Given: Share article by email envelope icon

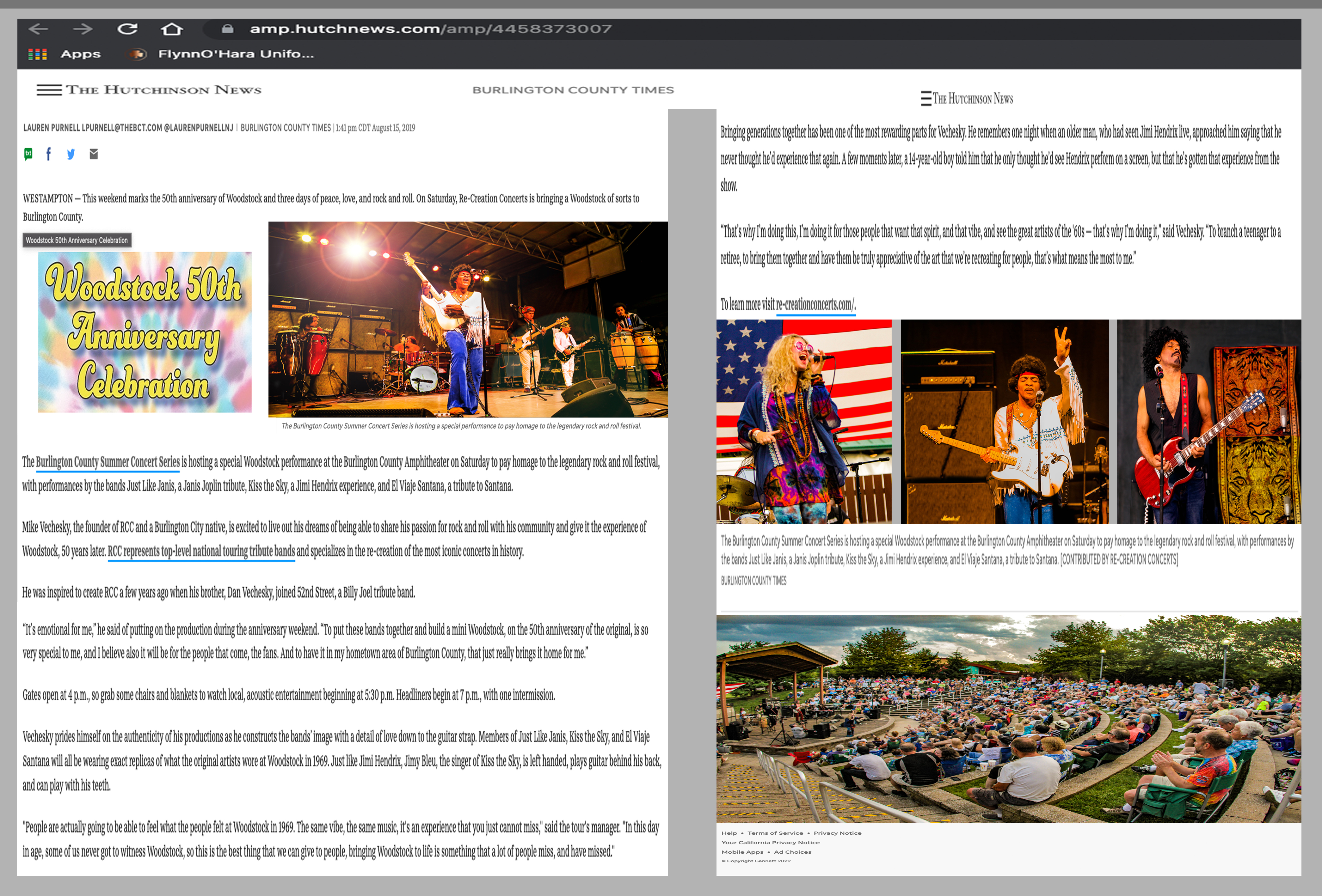Looking at the screenshot, I should (x=94, y=154).
